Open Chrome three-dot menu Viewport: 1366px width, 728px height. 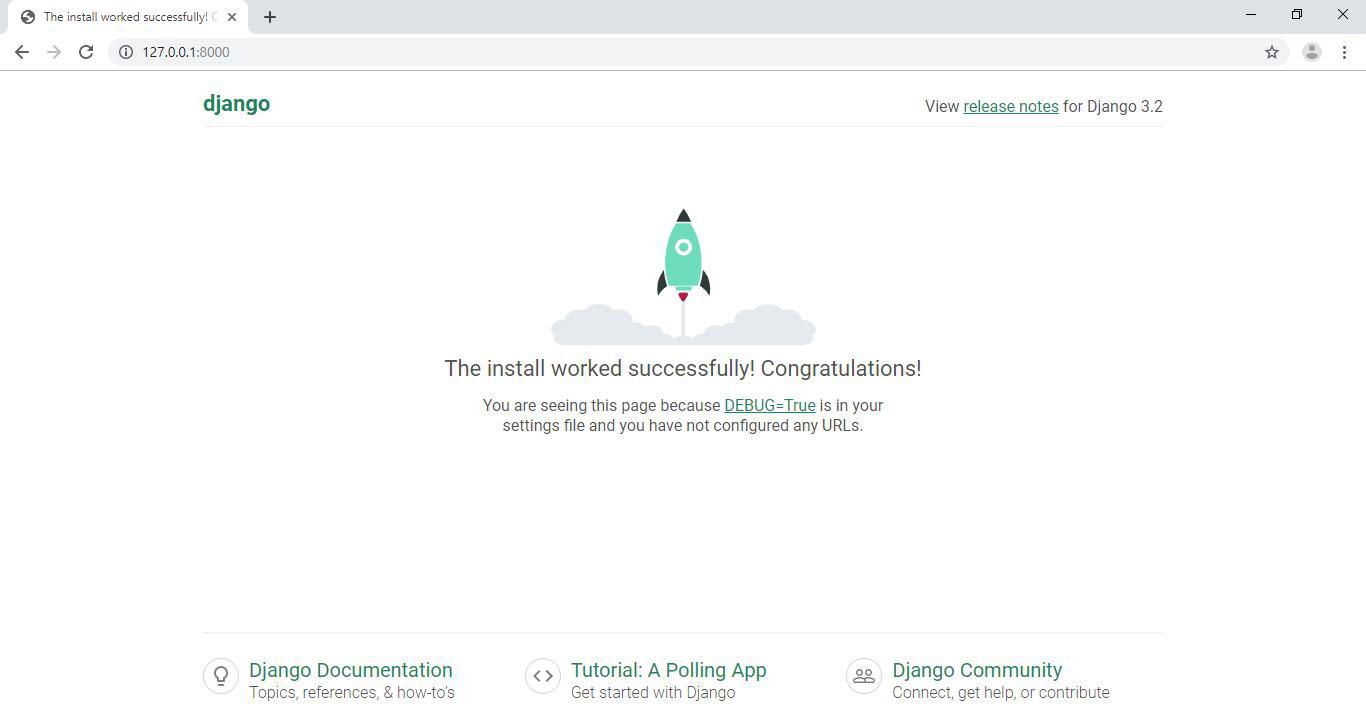(1344, 52)
